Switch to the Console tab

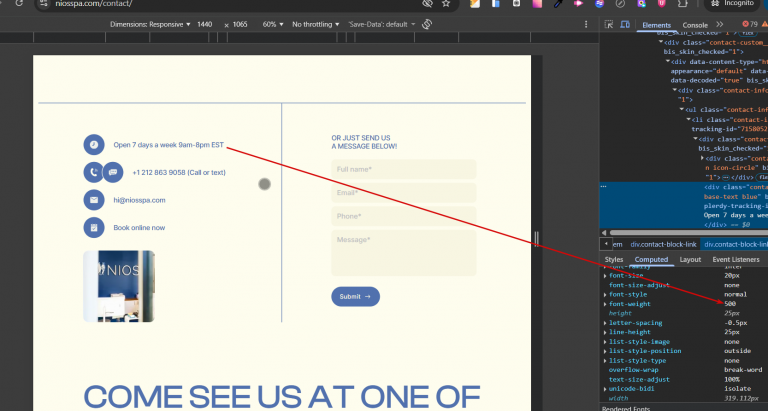[x=695, y=25]
